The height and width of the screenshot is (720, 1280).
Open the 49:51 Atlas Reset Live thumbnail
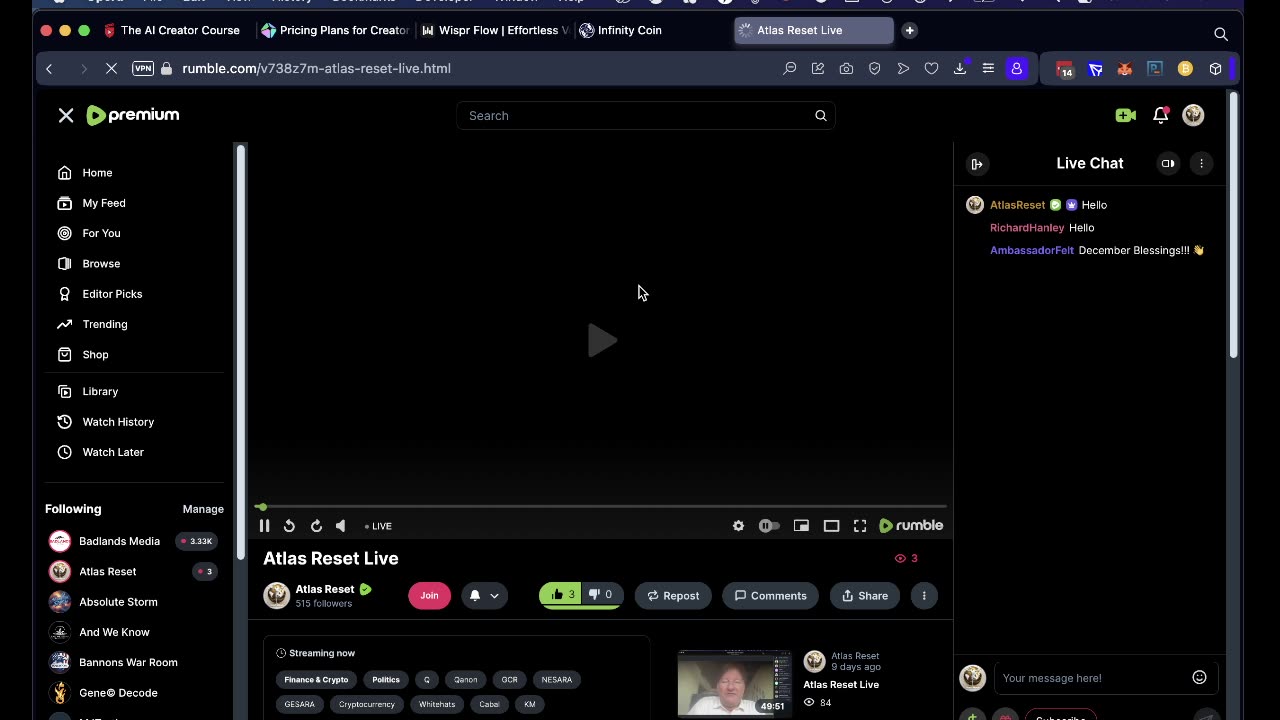pyautogui.click(x=734, y=683)
